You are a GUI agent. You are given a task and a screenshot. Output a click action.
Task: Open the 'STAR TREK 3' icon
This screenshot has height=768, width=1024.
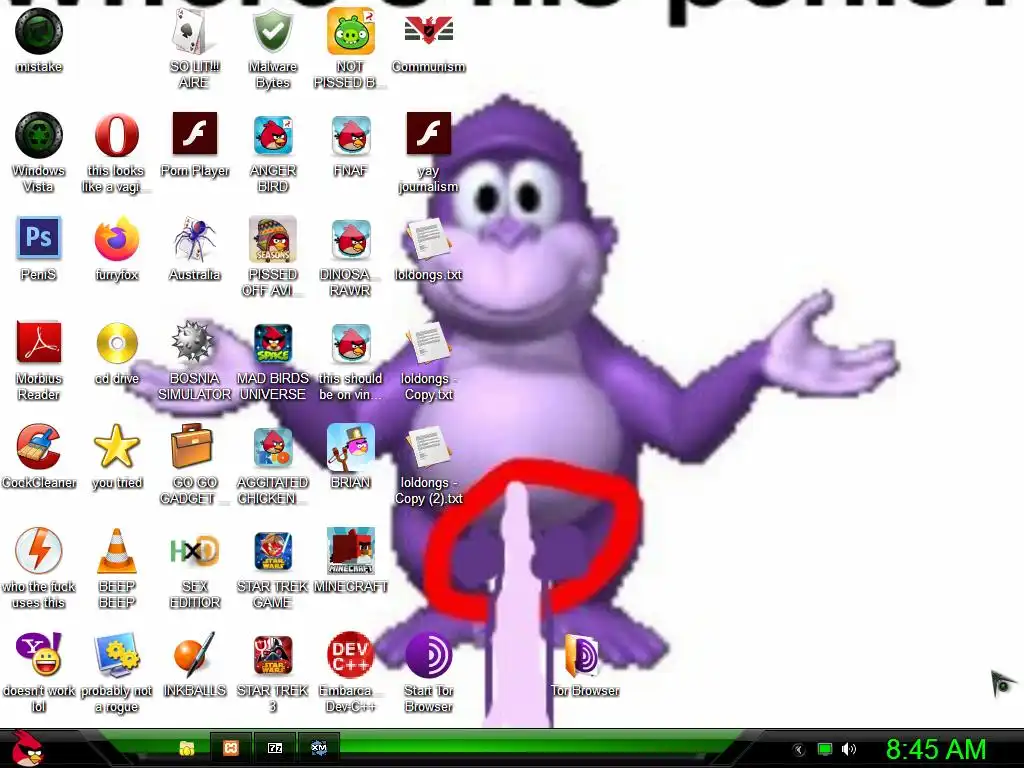click(272, 655)
